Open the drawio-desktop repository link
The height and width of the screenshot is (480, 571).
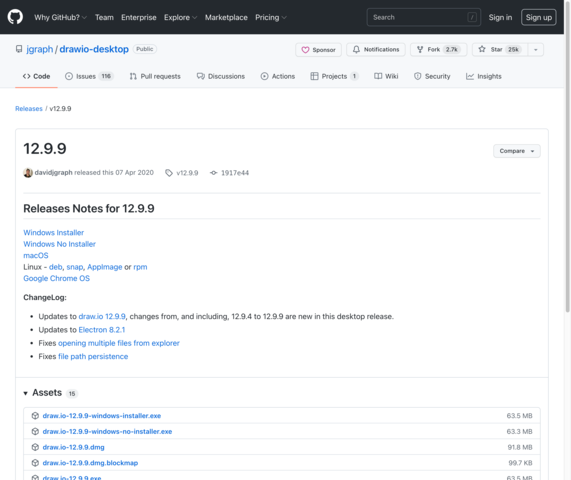[x=94, y=49]
